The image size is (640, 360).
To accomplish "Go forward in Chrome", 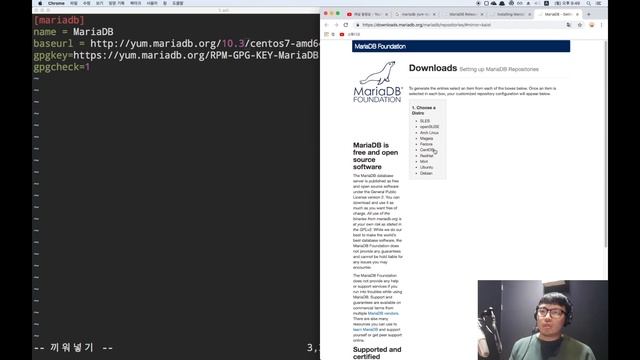I will pos(336,25).
